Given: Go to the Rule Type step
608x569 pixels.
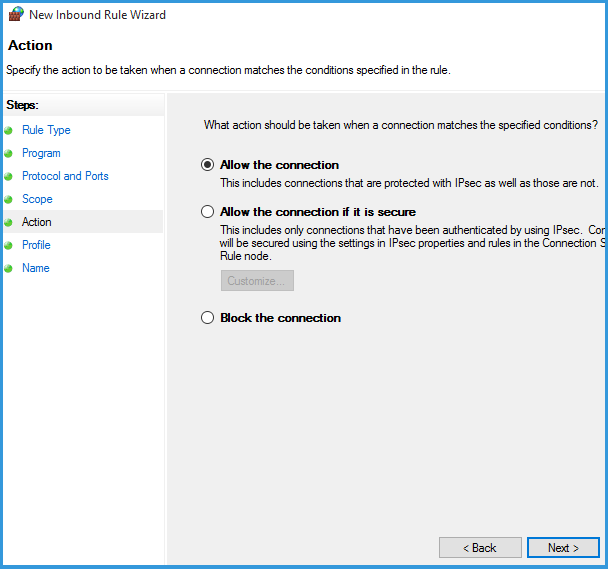Looking at the screenshot, I should tap(46, 130).
